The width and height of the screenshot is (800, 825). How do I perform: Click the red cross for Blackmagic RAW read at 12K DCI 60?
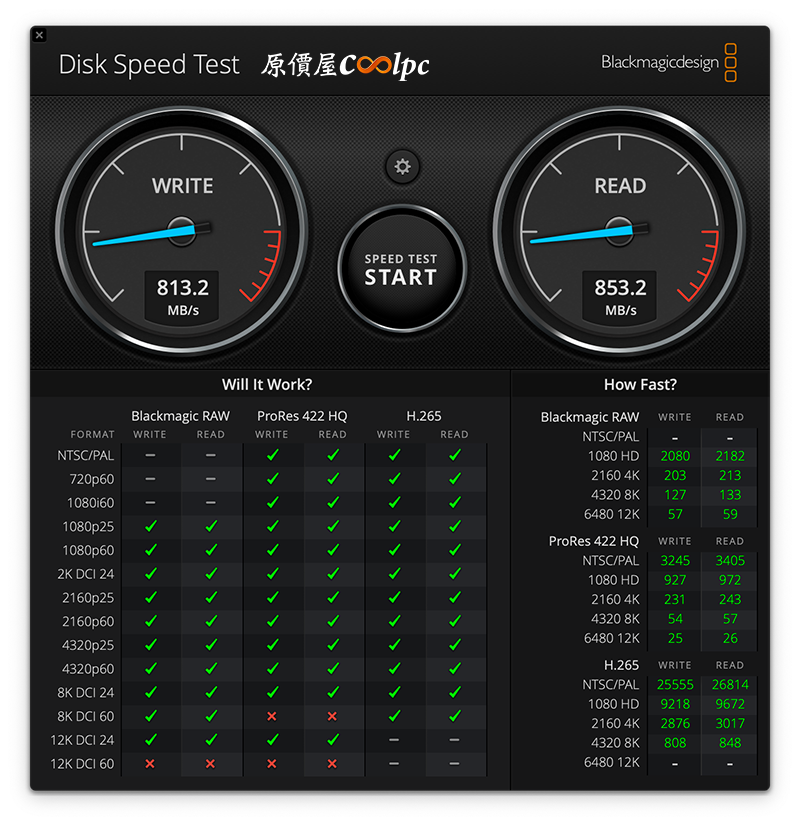[x=211, y=763]
